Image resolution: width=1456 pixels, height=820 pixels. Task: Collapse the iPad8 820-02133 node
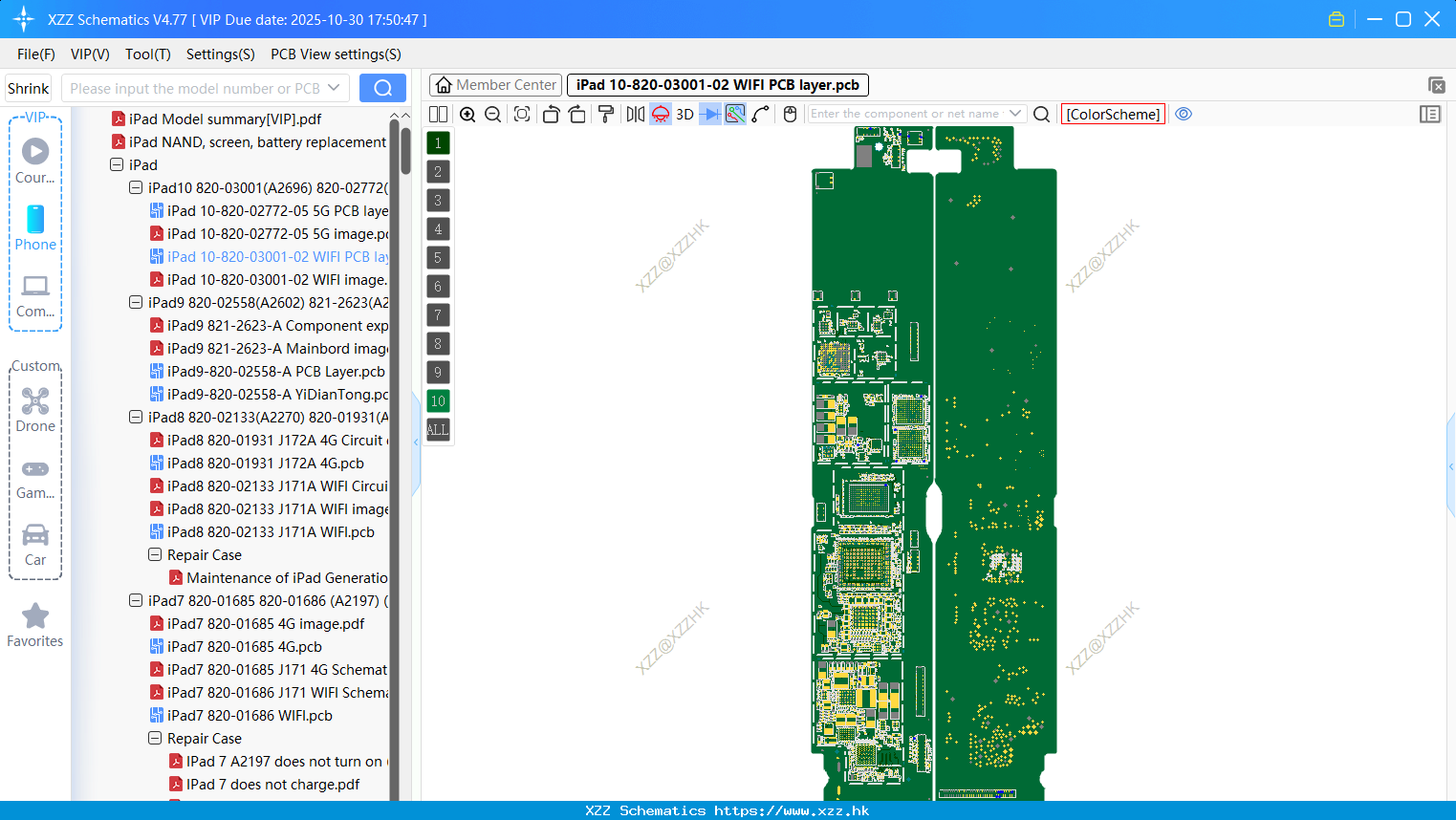pyautogui.click(x=136, y=417)
